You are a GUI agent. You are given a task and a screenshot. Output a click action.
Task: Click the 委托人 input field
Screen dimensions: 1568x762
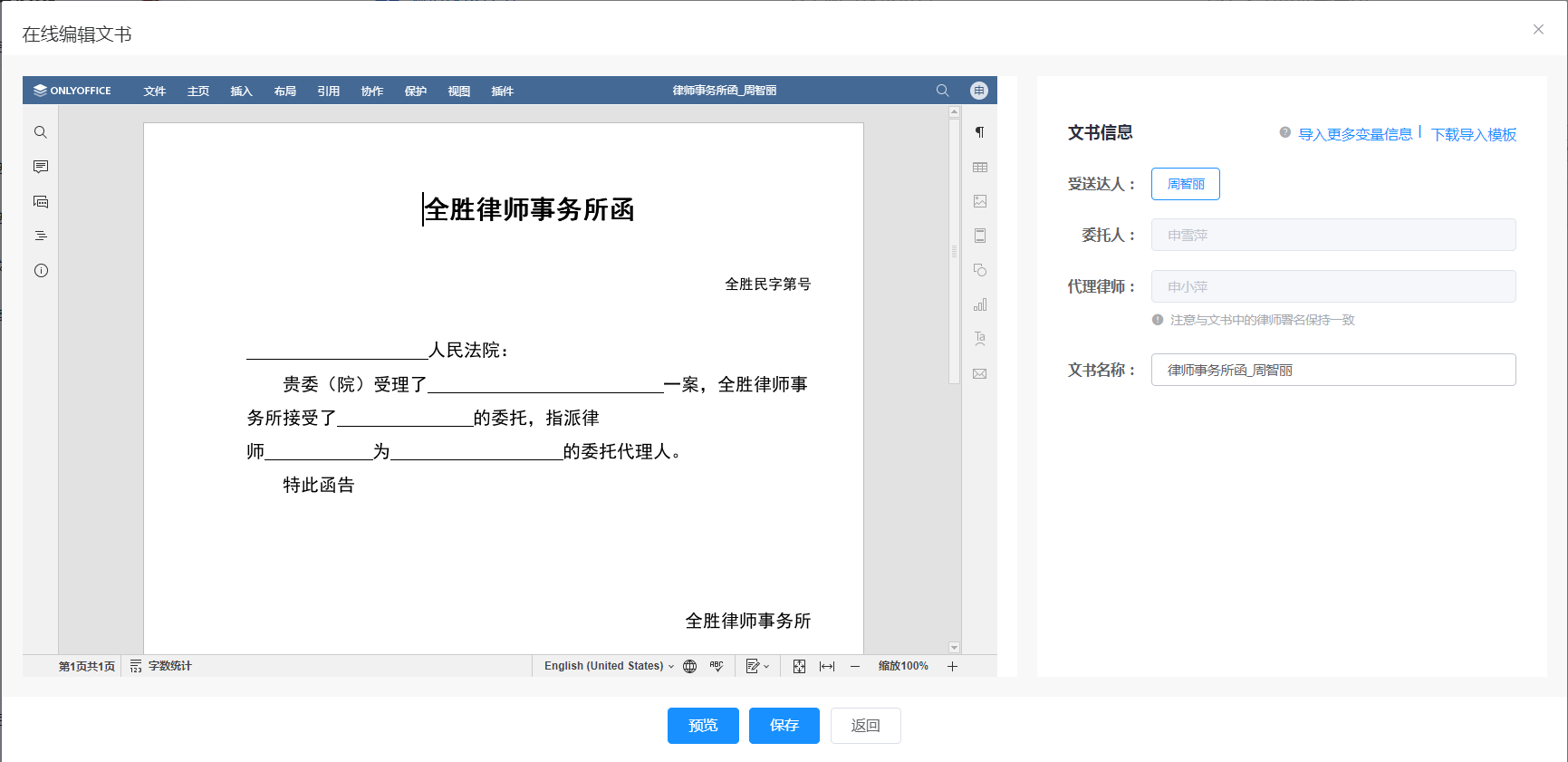tap(1333, 235)
